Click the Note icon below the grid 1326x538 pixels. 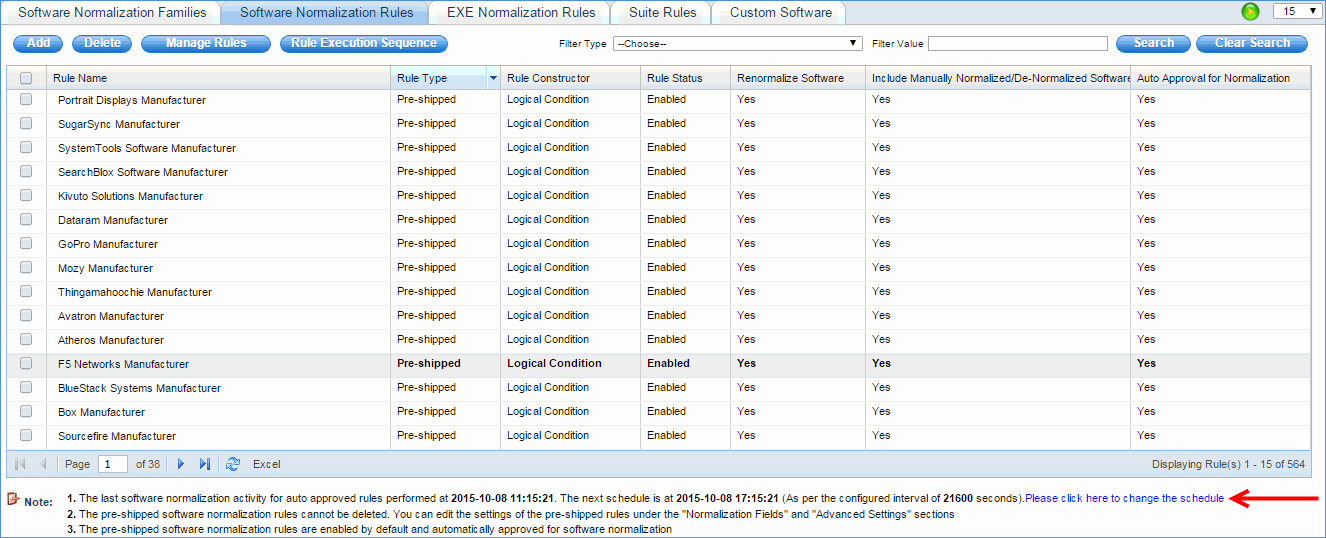(13, 500)
